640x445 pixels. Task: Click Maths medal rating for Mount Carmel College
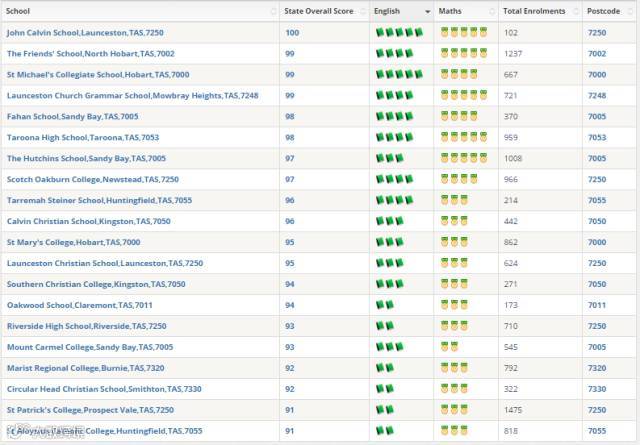[x=449, y=347]
